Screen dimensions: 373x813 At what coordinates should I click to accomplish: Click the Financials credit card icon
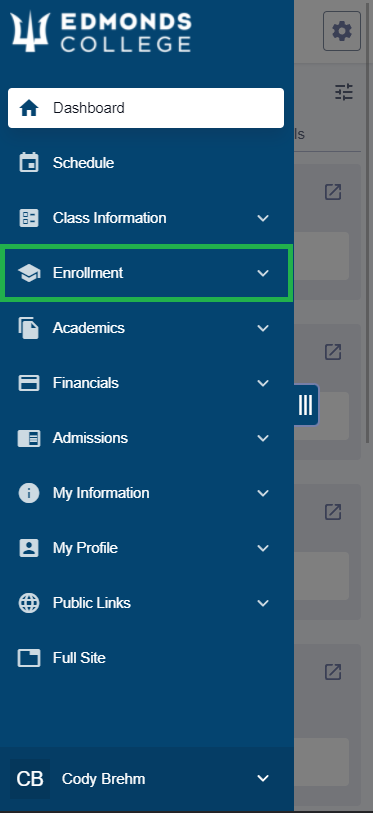pyautogui.click(x=29, y=383)
